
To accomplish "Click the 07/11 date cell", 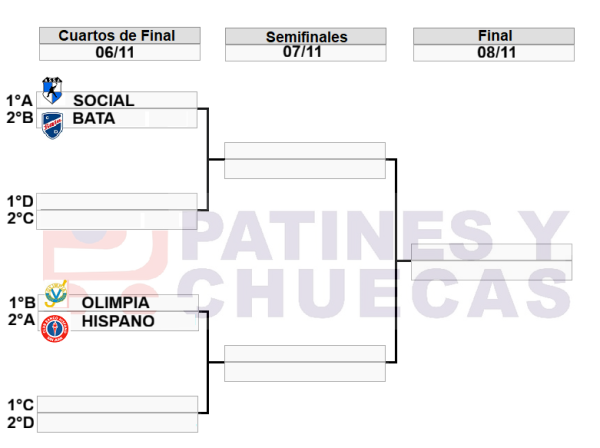I will (x=305, y=53).
